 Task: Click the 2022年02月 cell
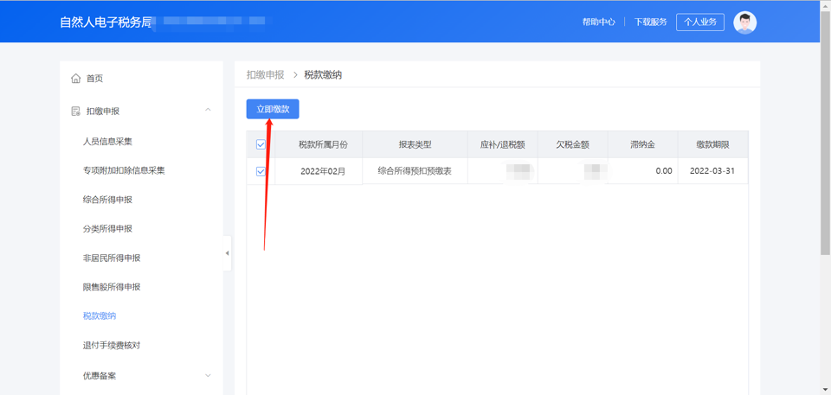[x=323, y=171]
